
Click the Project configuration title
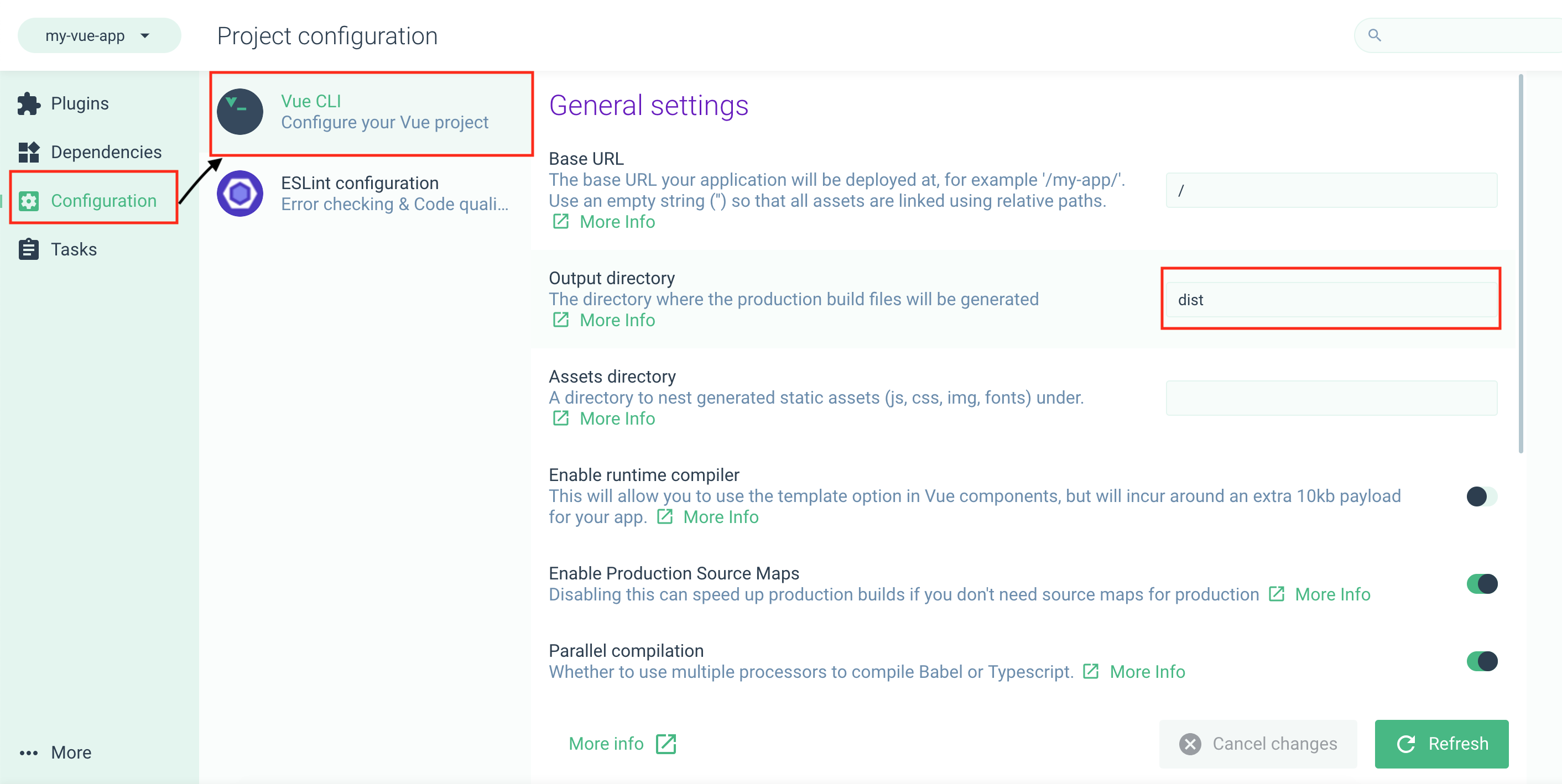327,36
